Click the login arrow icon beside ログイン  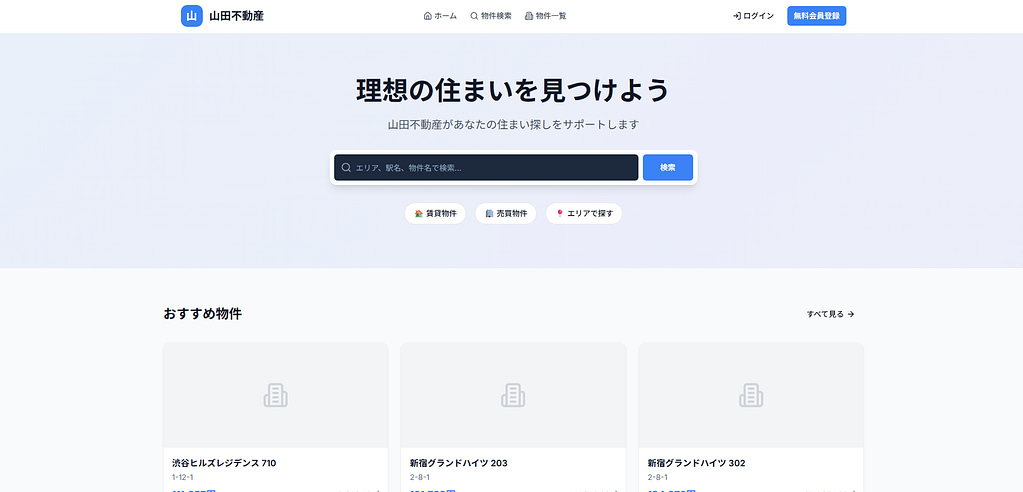pyautogui.click(x=737, y=16)
